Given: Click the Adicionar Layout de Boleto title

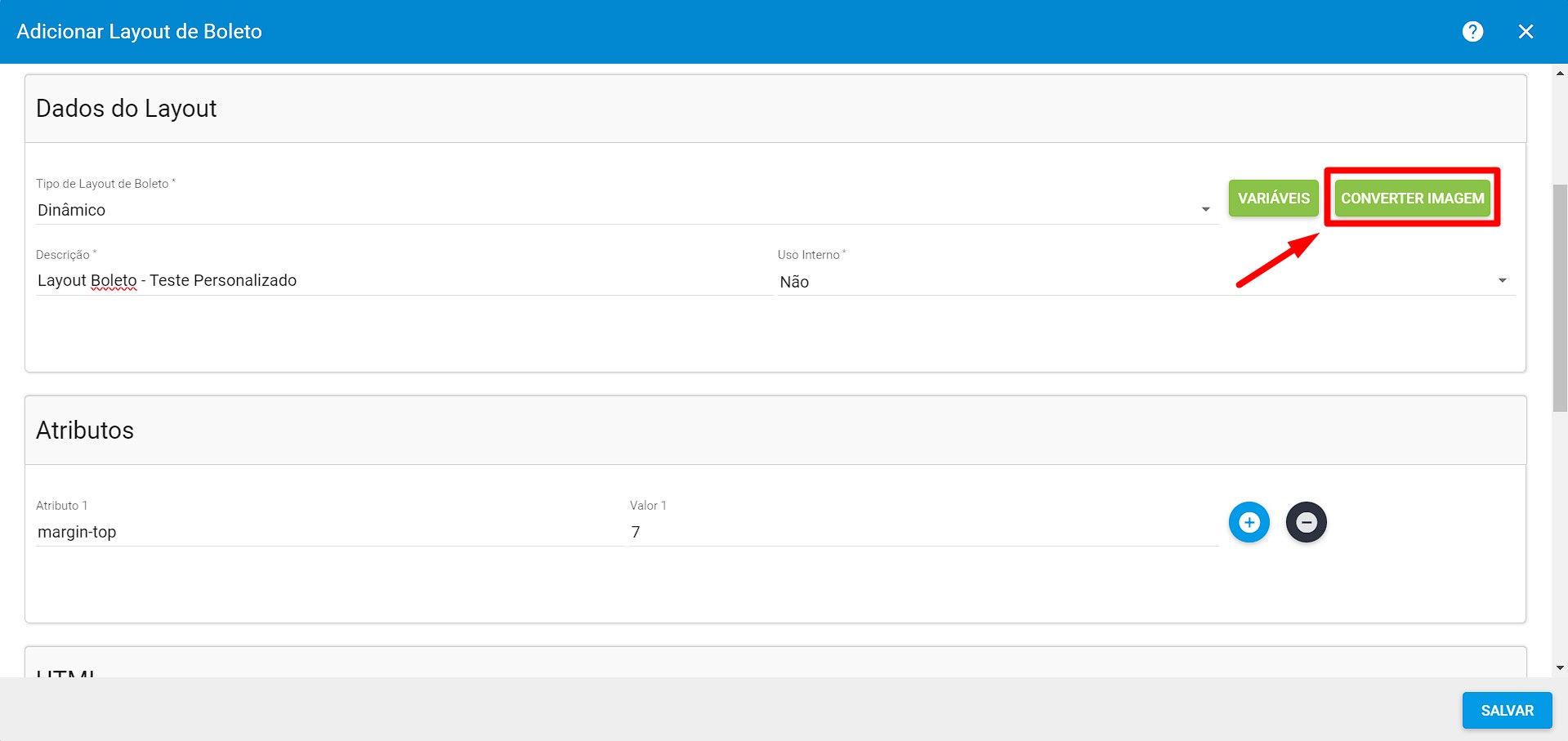Looking at the screenshot, I should pos(140,32).
